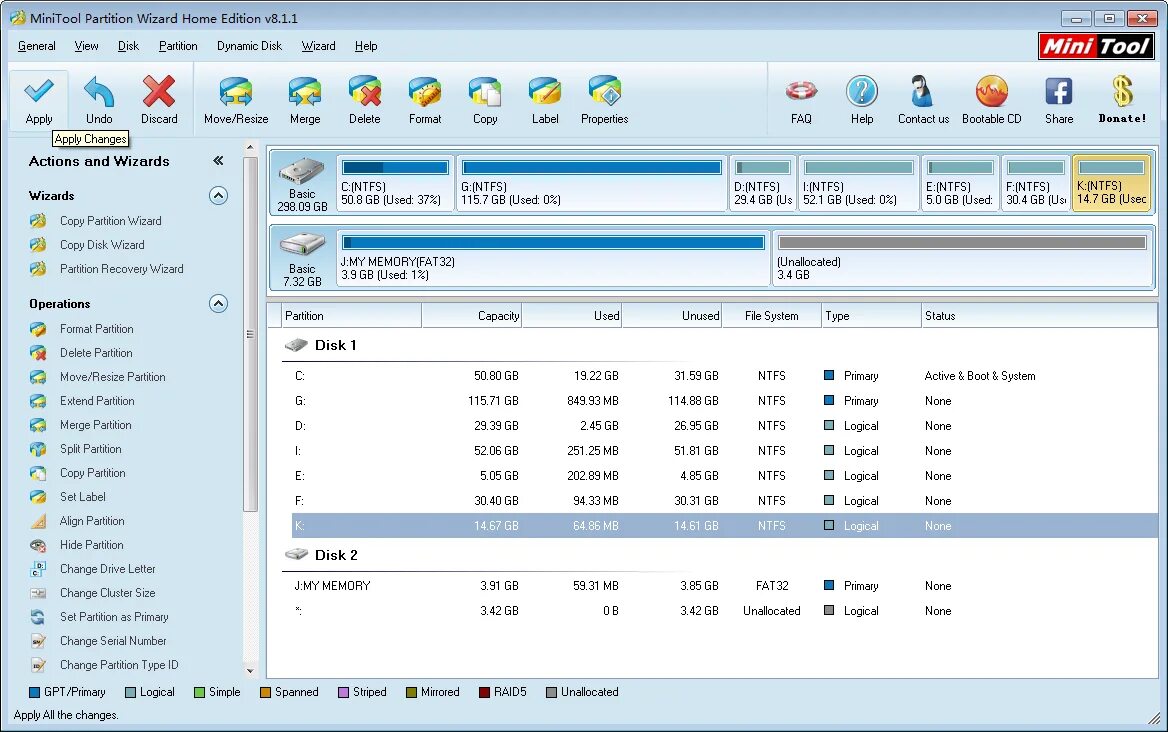Collapse the Wizards section

(218, 196)
